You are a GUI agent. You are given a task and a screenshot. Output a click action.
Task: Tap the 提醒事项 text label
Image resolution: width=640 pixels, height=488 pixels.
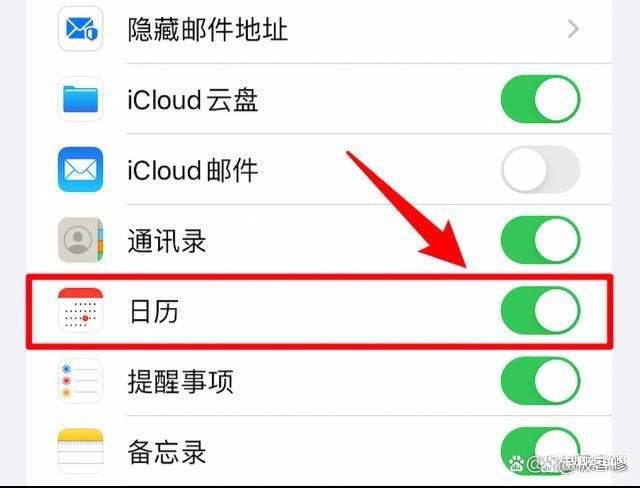[x=180, y=382]
